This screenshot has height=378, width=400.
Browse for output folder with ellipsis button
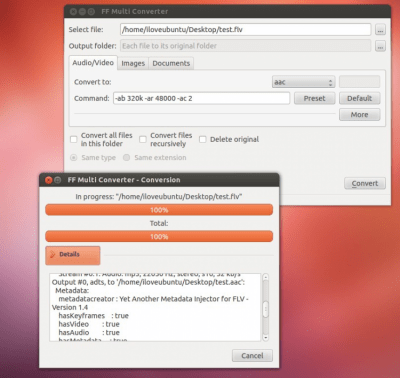380,46
